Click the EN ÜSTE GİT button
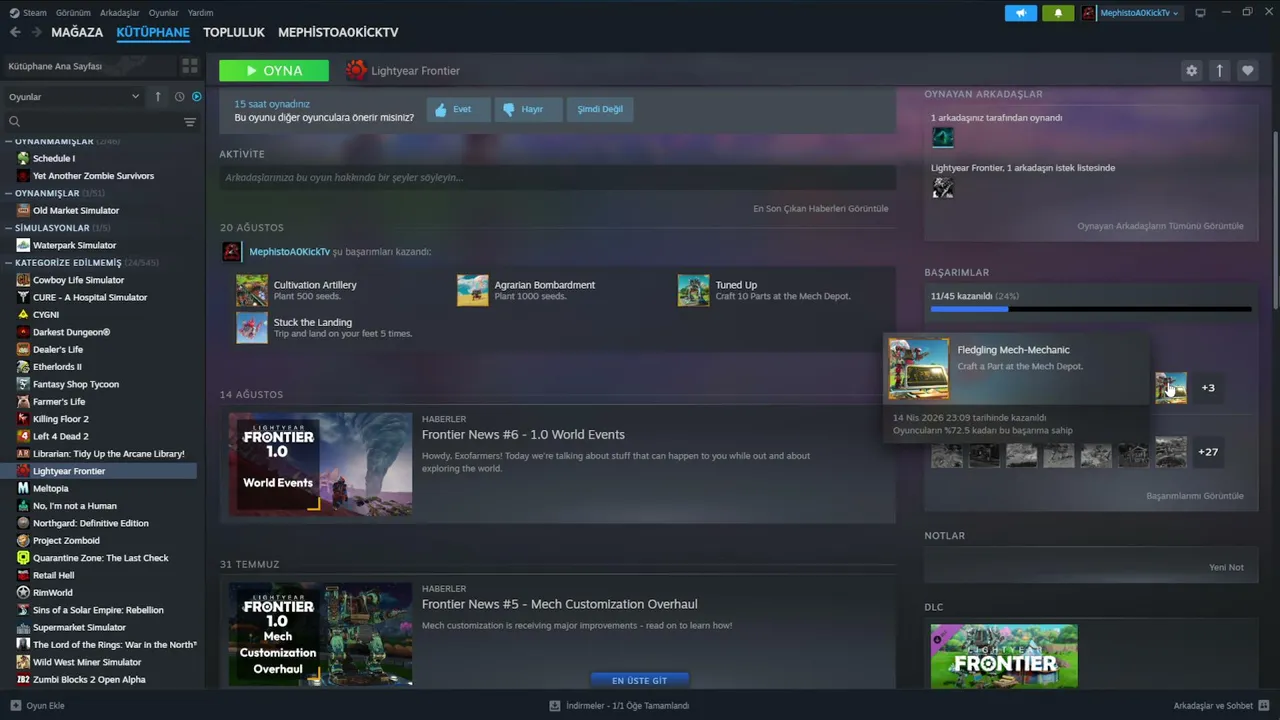This screenshot has height=720, width=1280. pyautogui.click(x=639, y=680)
